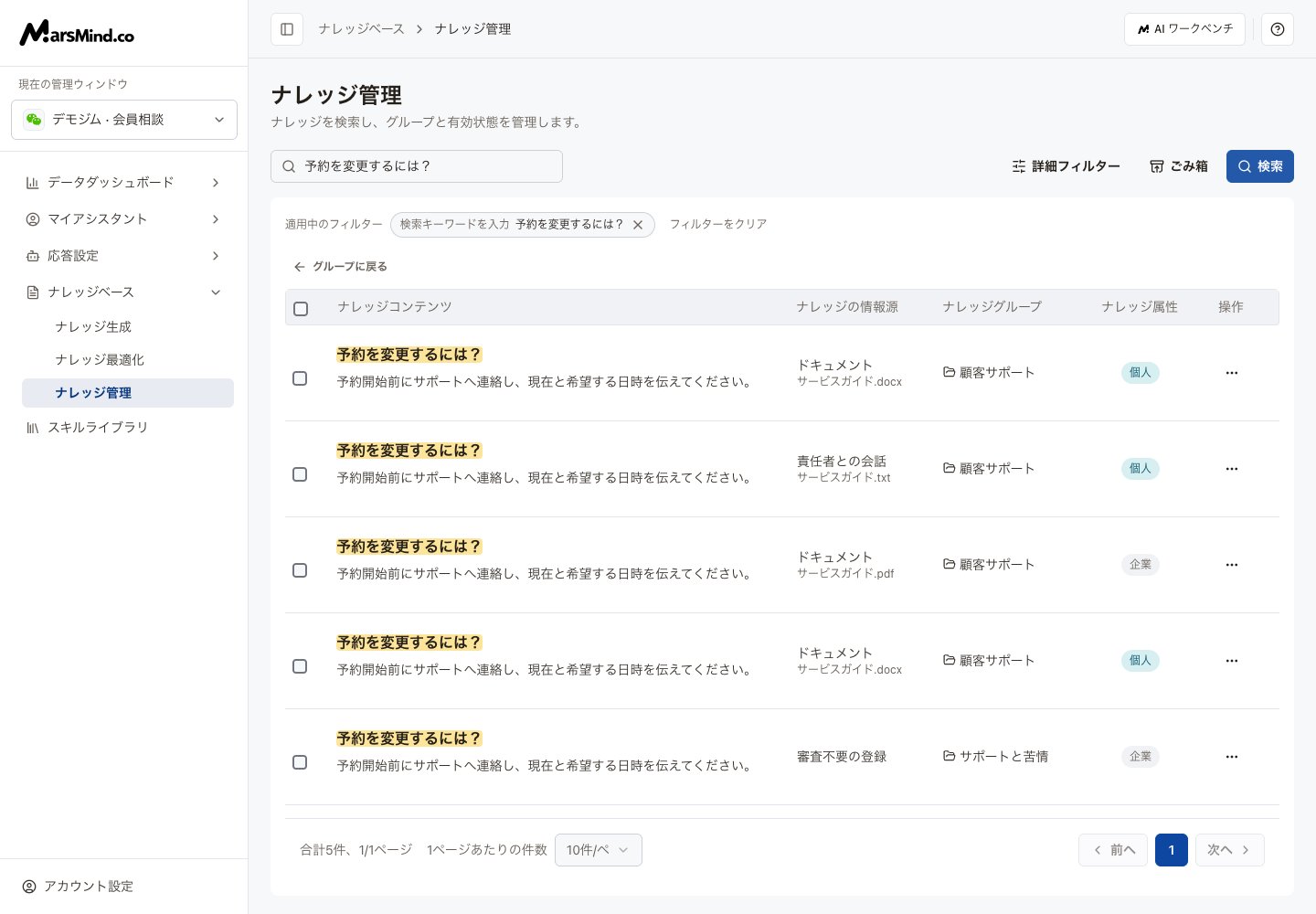Launch the AI ワークベンチ button
The width and height of the screenshot is (1316, 914).
(1184, 29)
